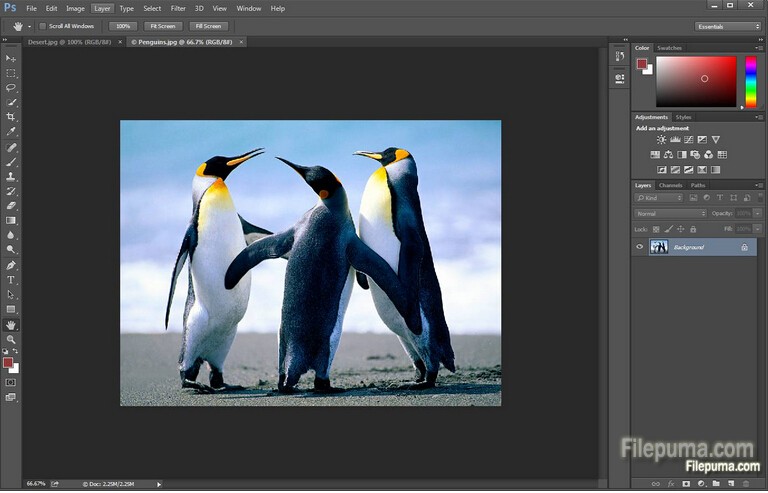Viewport: 768px width, 493px height.
Task: Click the Brightness/Contrast adjustment icon
Action: [661, 140]
